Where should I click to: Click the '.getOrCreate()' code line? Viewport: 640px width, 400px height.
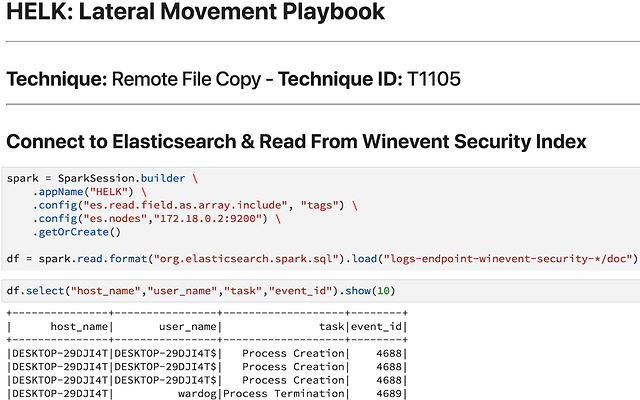[77, 232]
